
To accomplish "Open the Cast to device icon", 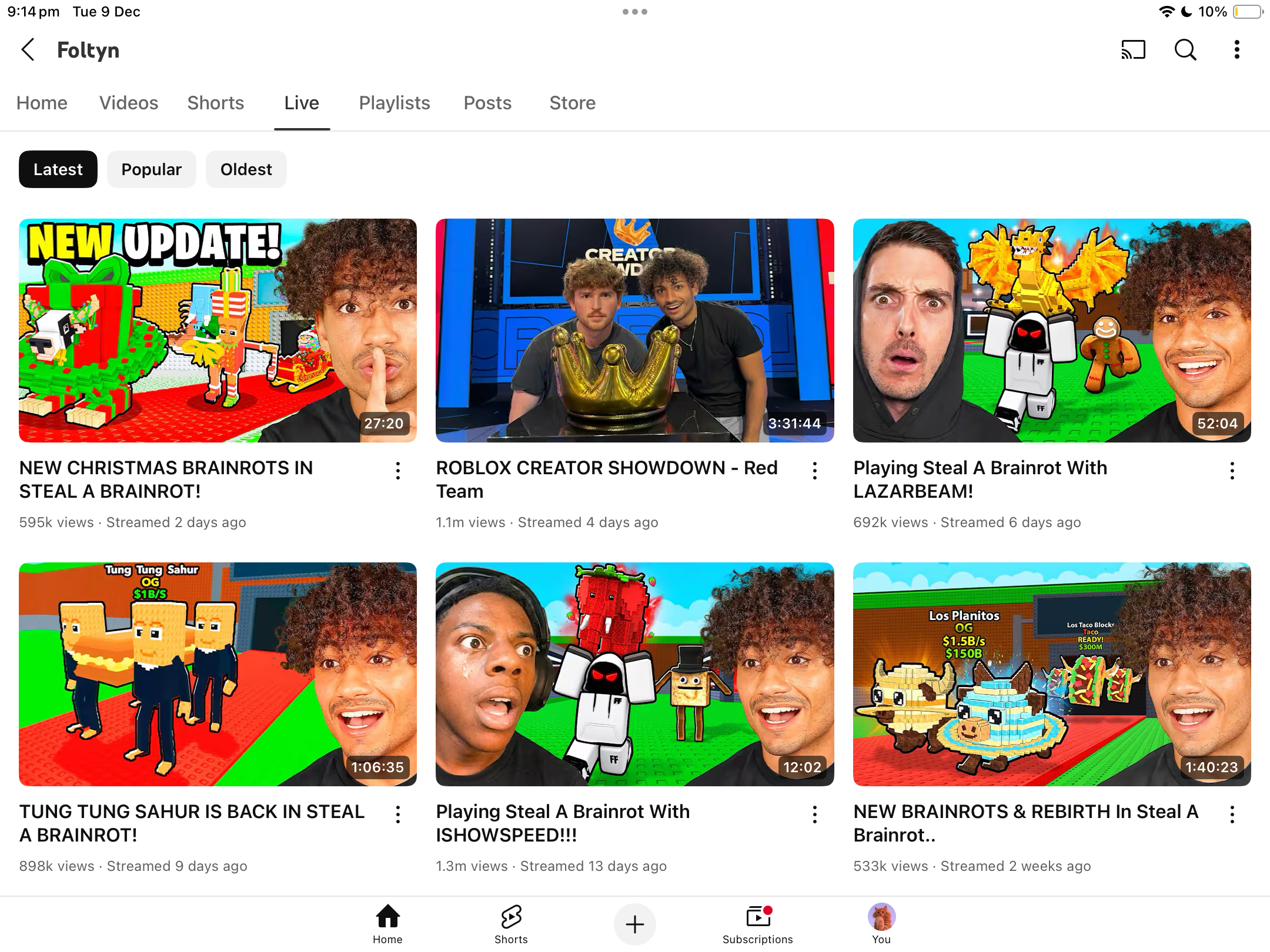I will click(1133, 50).
